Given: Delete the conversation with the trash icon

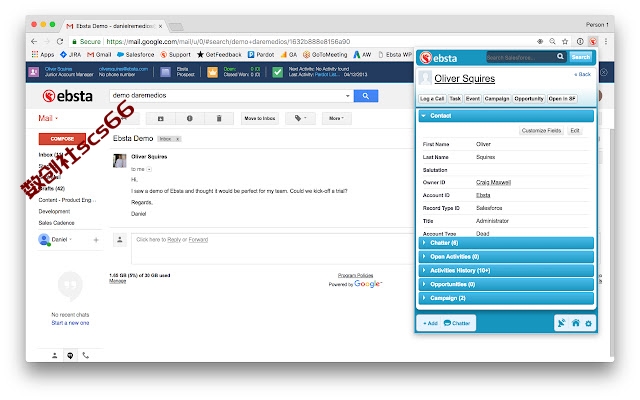Looking at the screenshot, I should coord(219,118).
